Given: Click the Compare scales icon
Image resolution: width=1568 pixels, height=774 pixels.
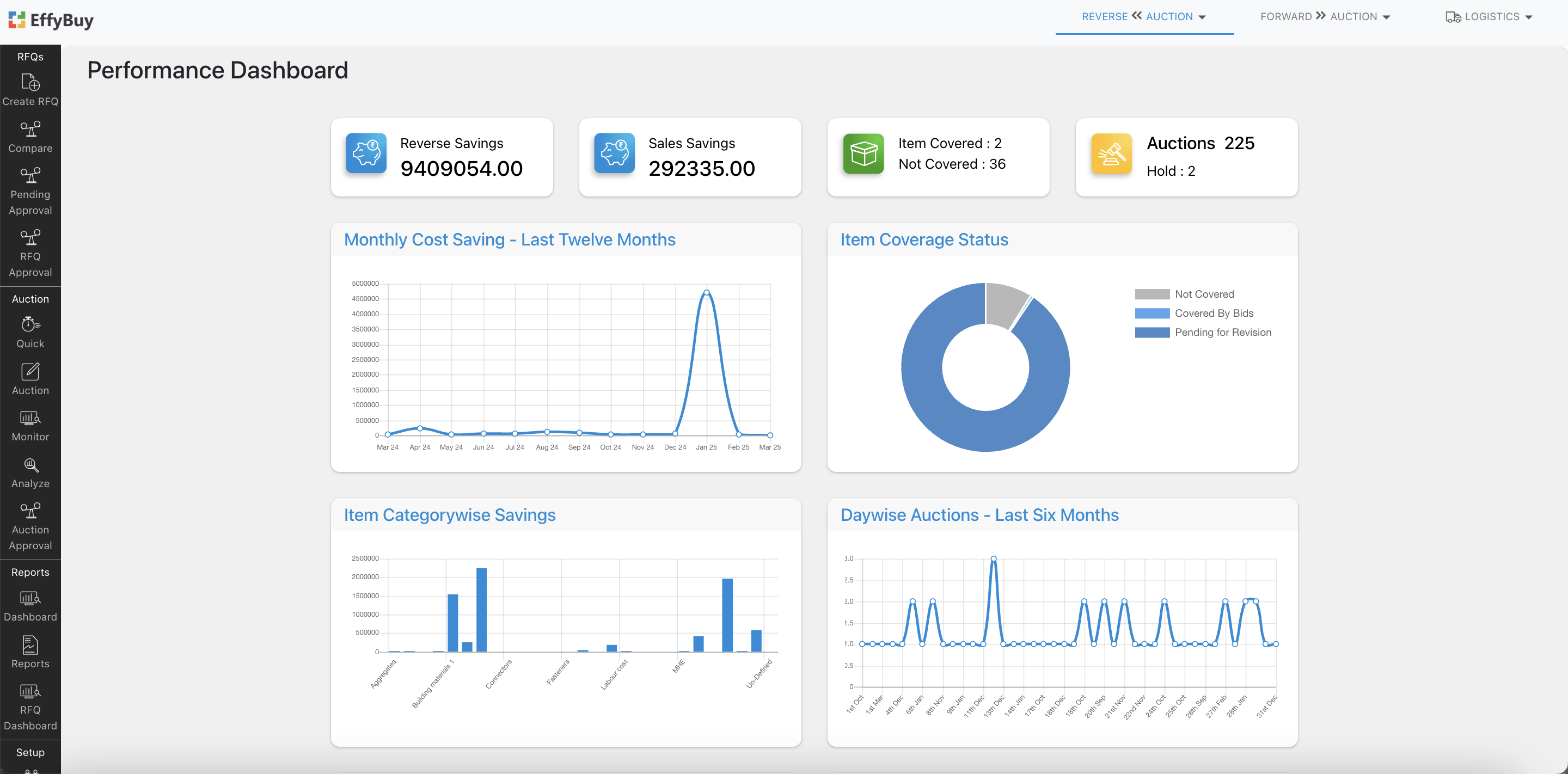Looking at the screenshot, I should 30,129.
